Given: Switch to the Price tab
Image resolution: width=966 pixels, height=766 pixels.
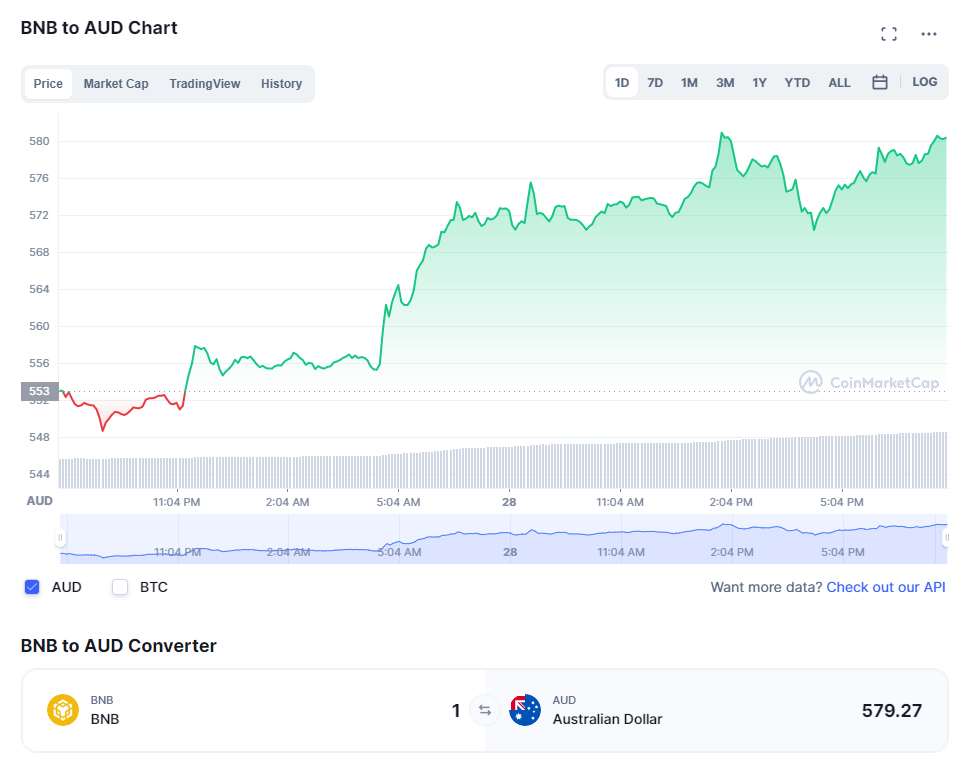Looking at the screenshot, I should pyautogui.click(x=48, y=84).
